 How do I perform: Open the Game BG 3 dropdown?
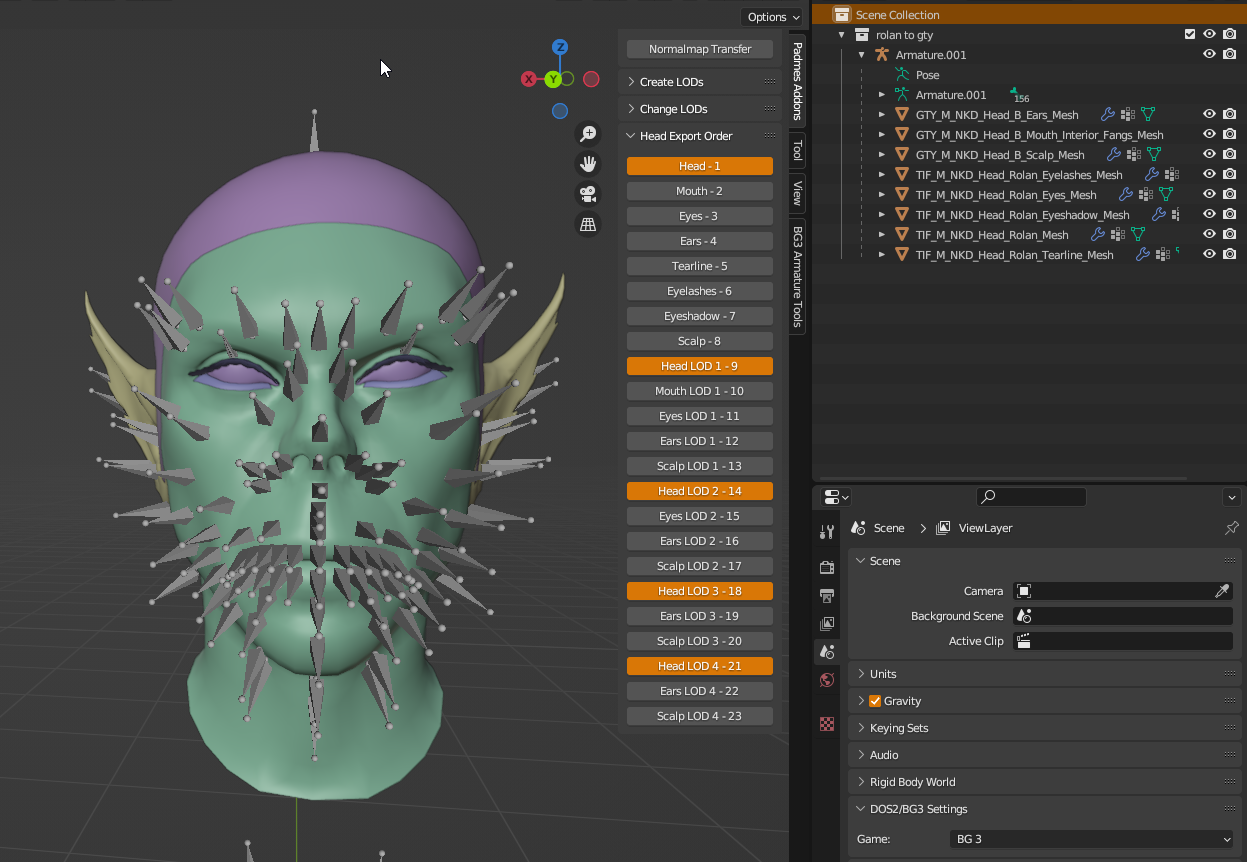pos(1092,839)
